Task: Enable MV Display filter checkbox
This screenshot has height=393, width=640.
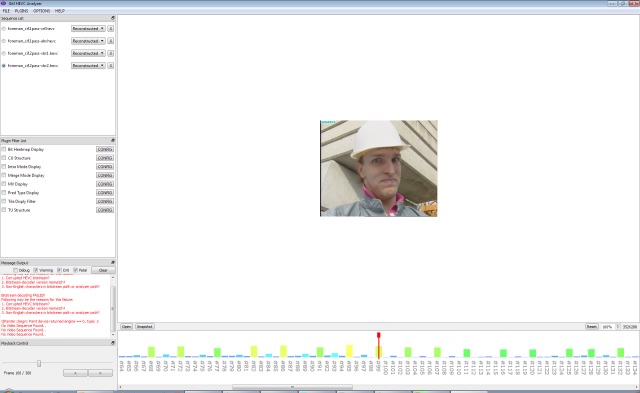Action: (4, 184)
